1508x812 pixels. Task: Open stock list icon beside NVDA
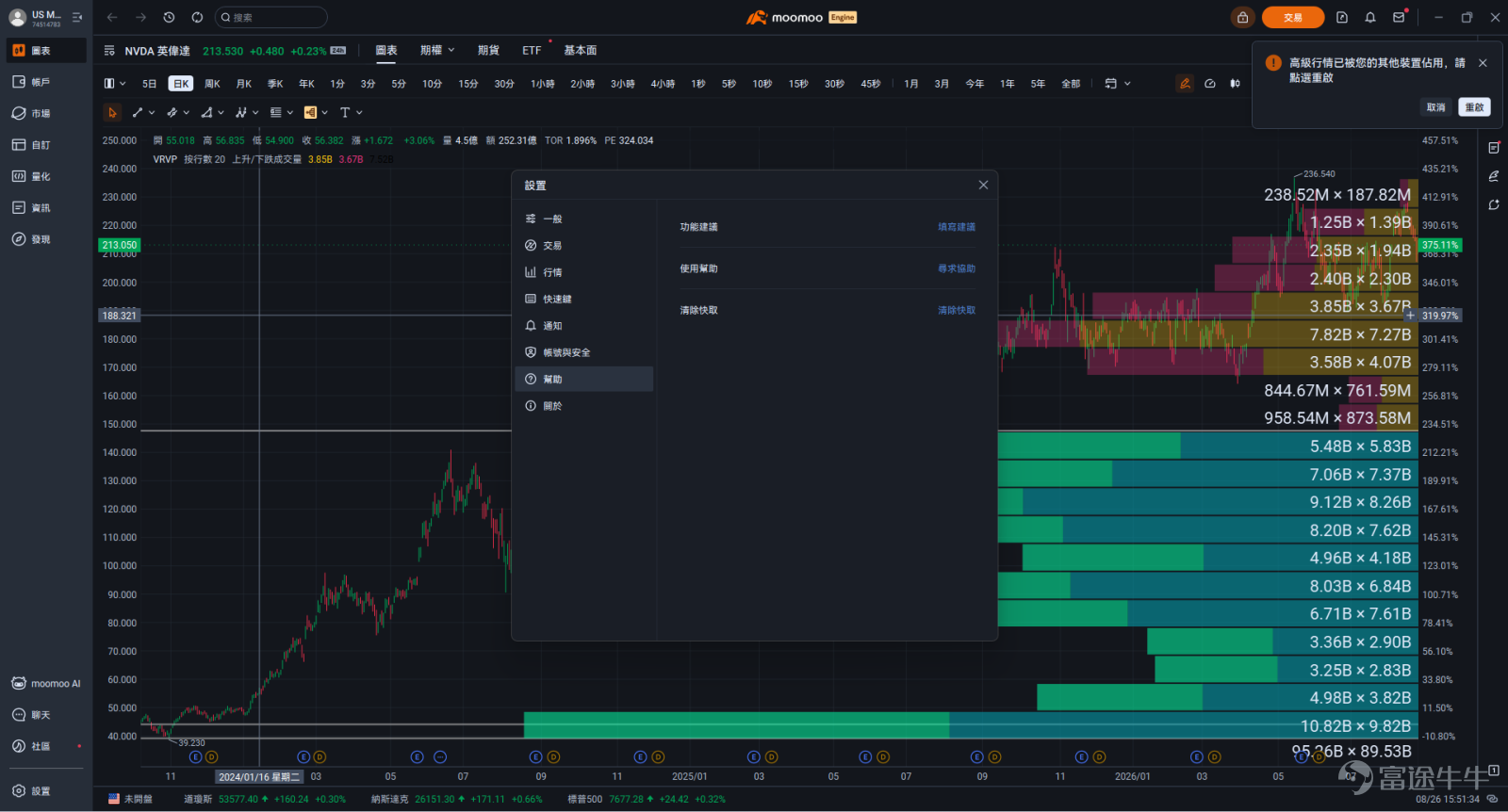tap(109, 51)
